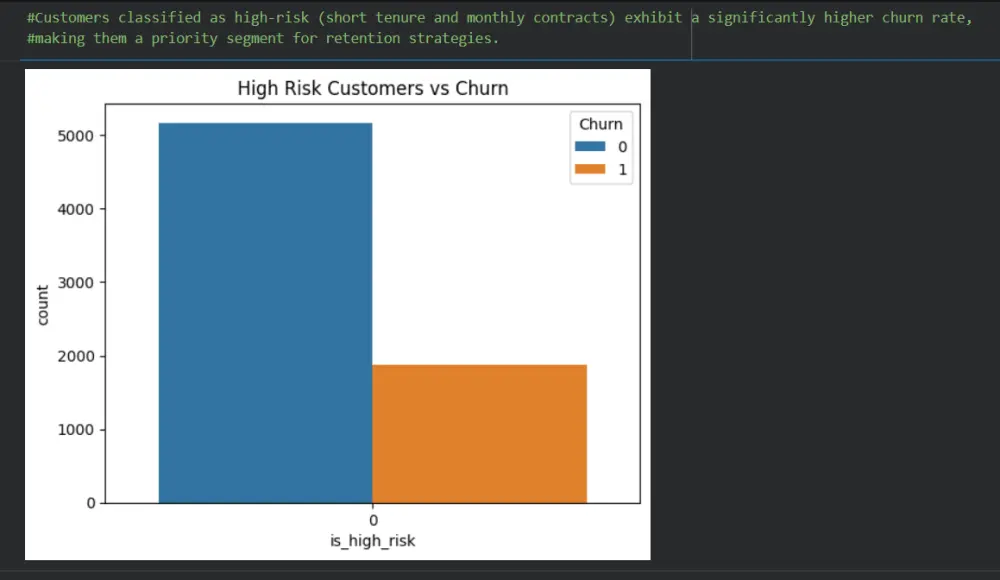The height and width of the screenshot is (580, 1000).
Task: Click the 1000 y-axis tick label
Action: coord(75,429)
